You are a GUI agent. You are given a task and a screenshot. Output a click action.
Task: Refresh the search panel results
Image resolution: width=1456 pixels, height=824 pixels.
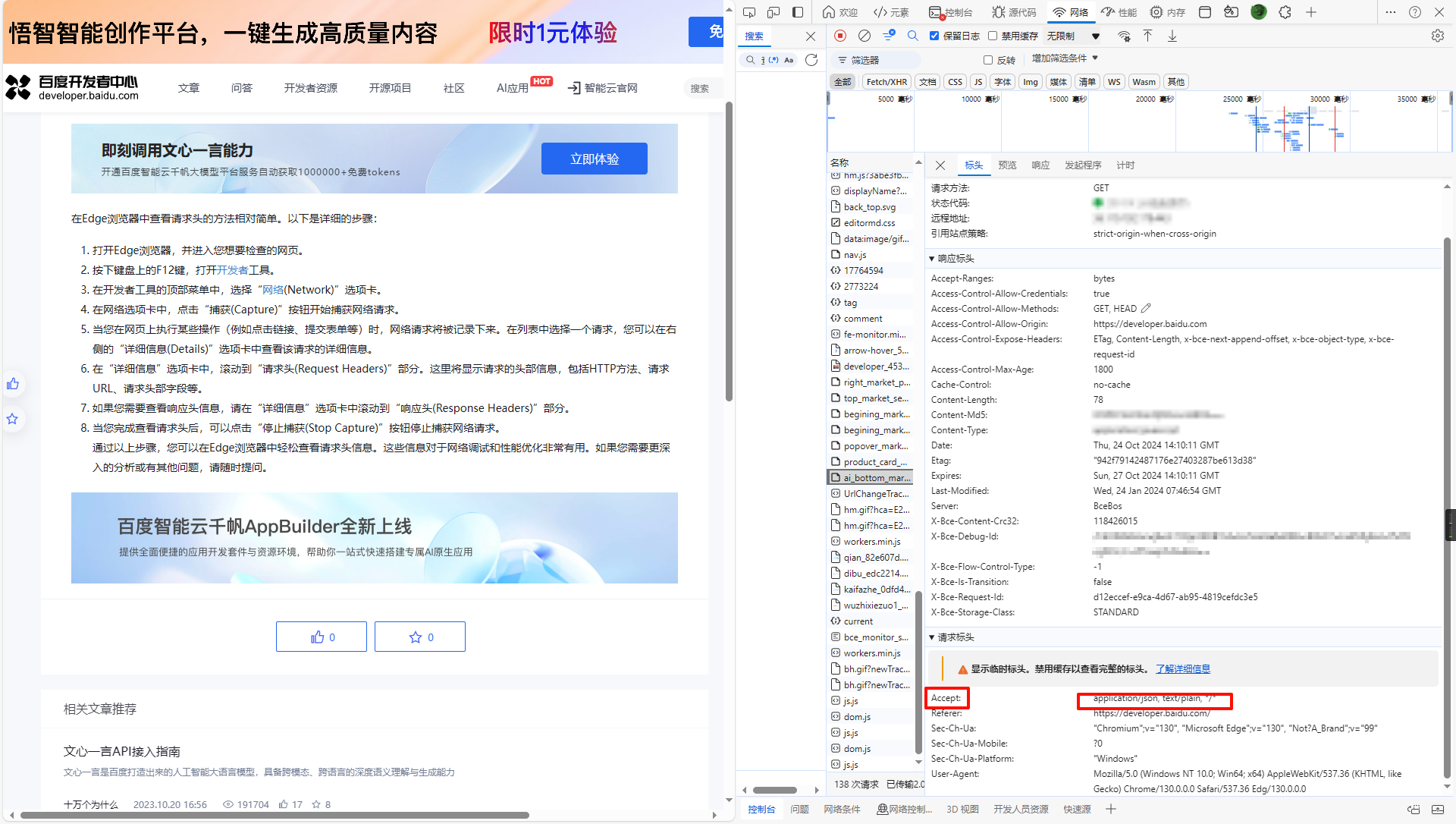(811, 60)
